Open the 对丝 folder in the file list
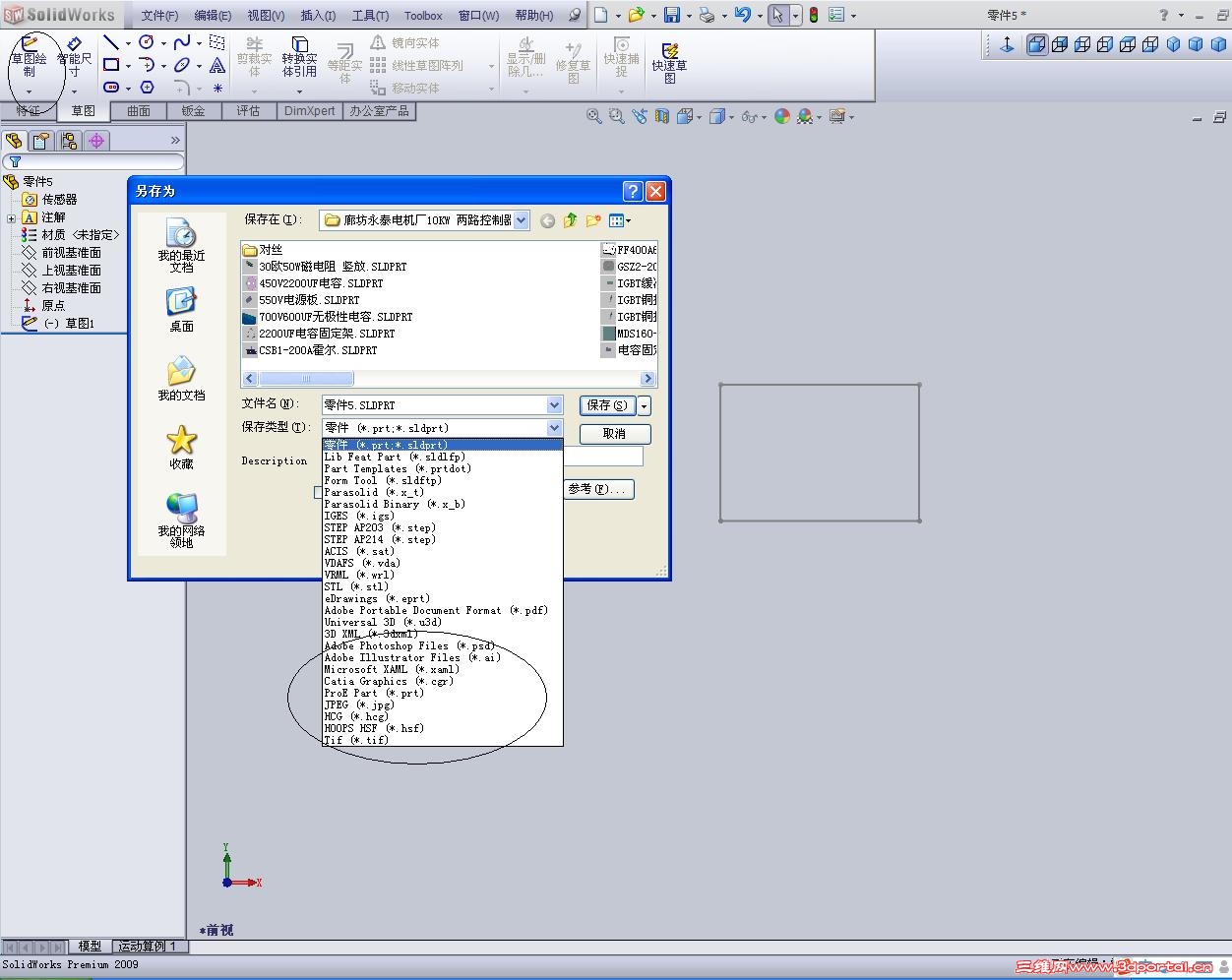The height and width of the screenshot is (980, 1232). 263,250
